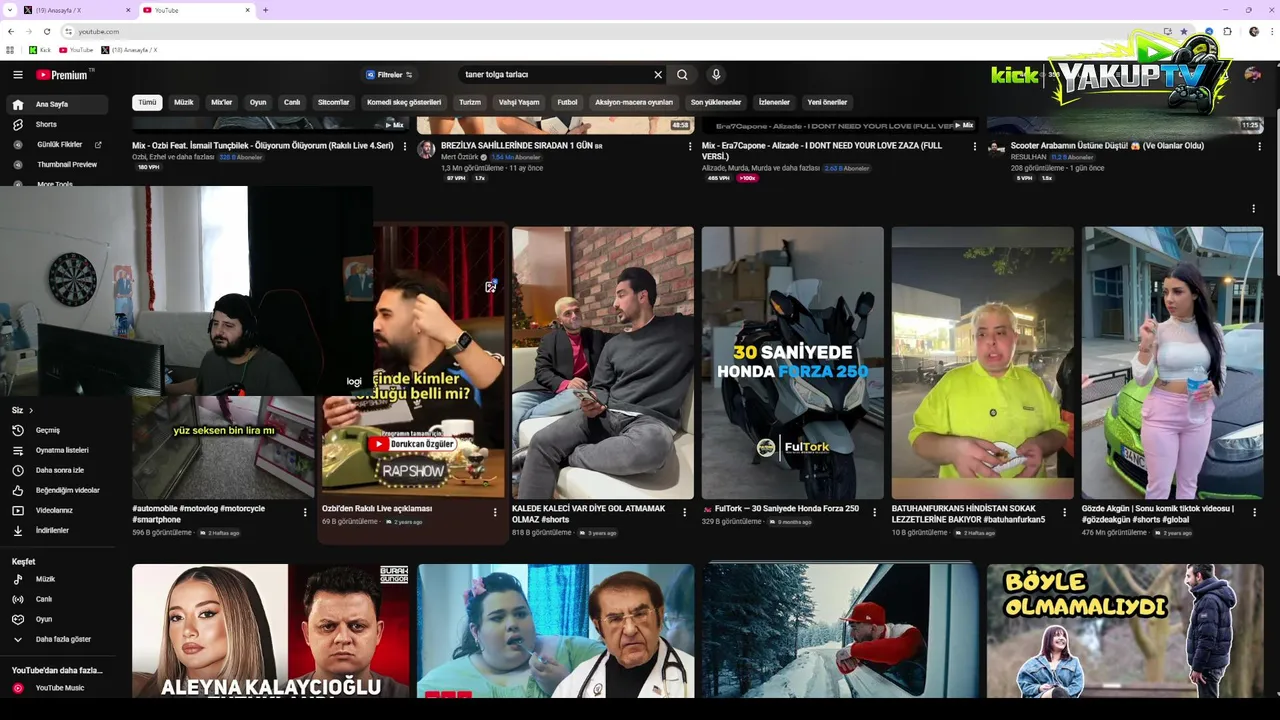Viewport: 1280px width, 720px height.
Task: Open Shorts in the sidebar
Action: pos(57,124)
